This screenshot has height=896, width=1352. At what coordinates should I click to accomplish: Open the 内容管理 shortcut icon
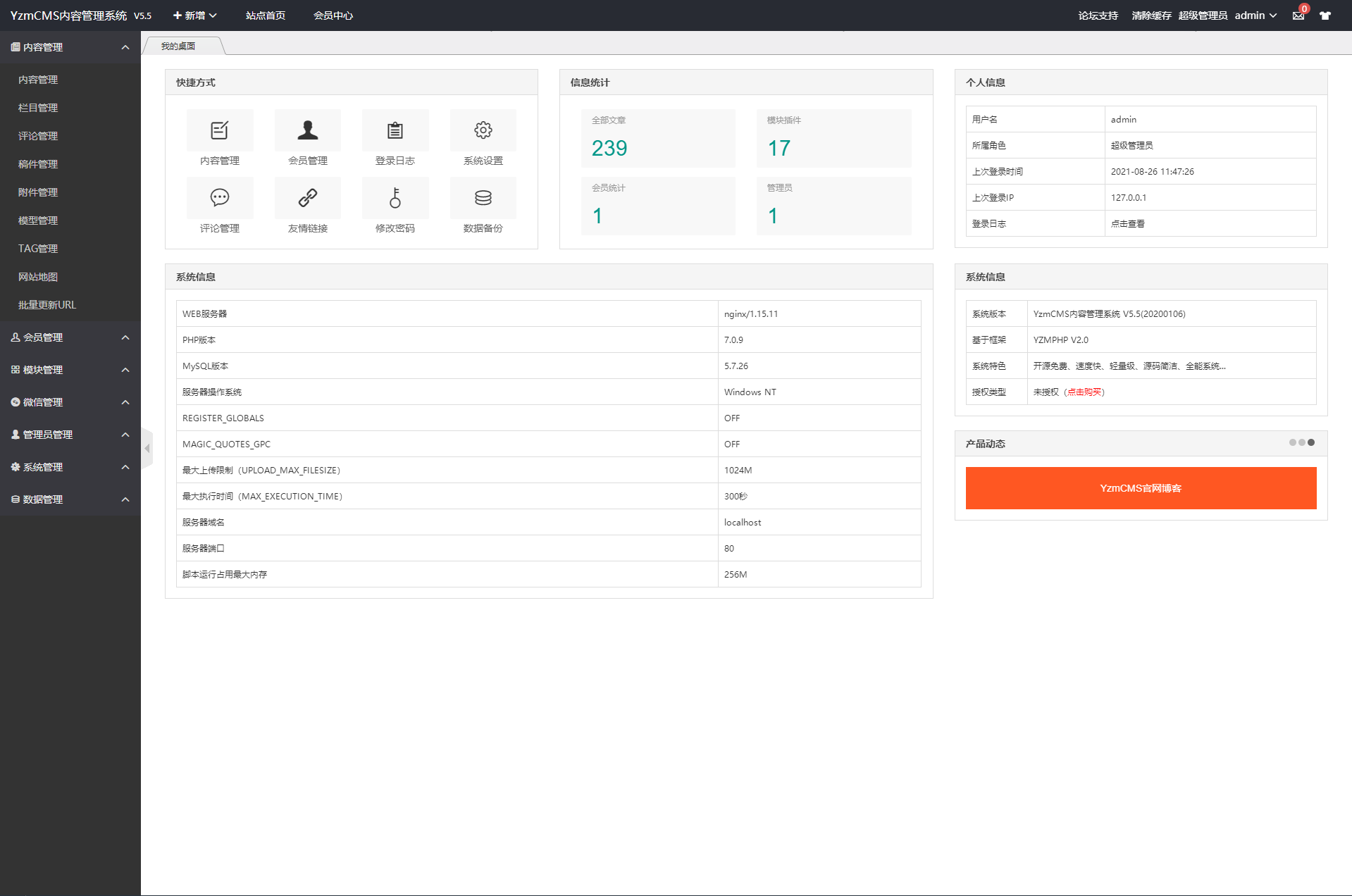point(220,130)
